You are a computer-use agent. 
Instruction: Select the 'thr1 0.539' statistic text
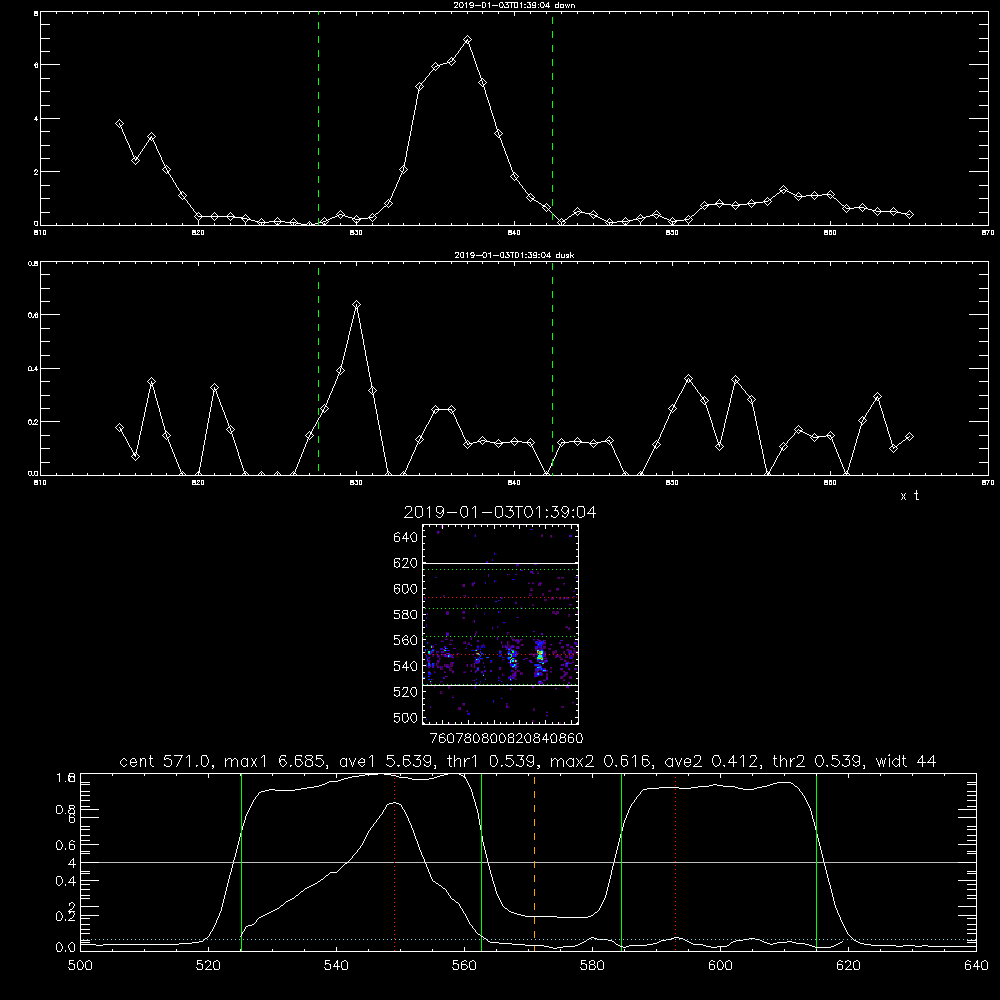(x=494, y=761)
